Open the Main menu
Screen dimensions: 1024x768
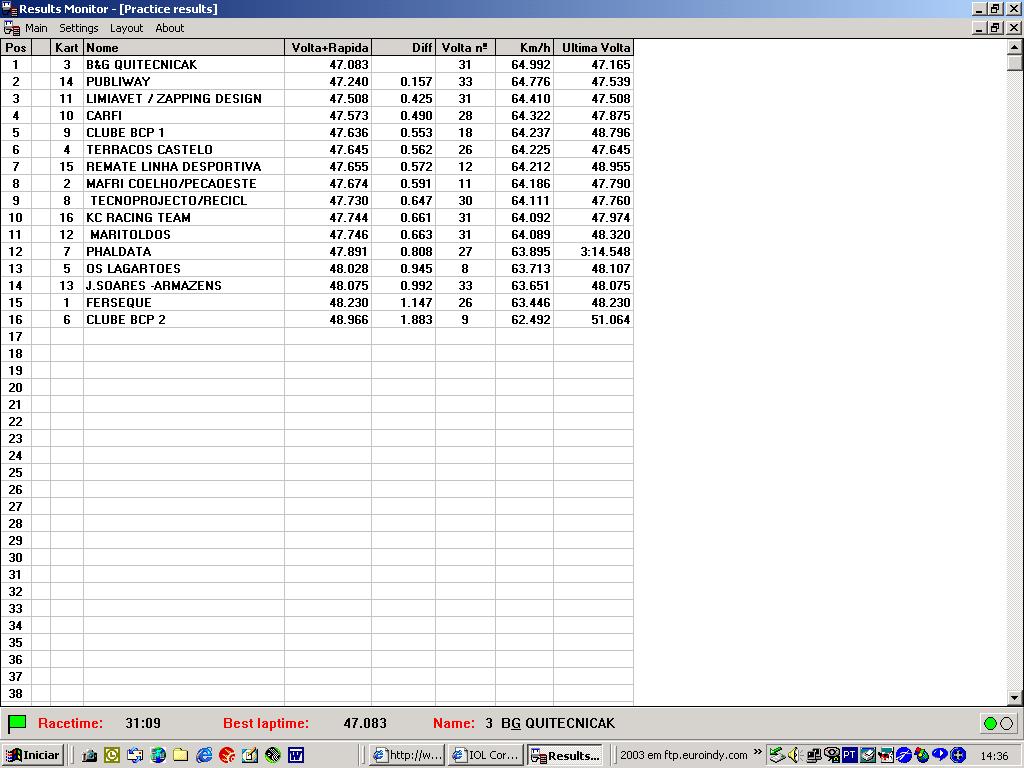(x=36, y=28)
